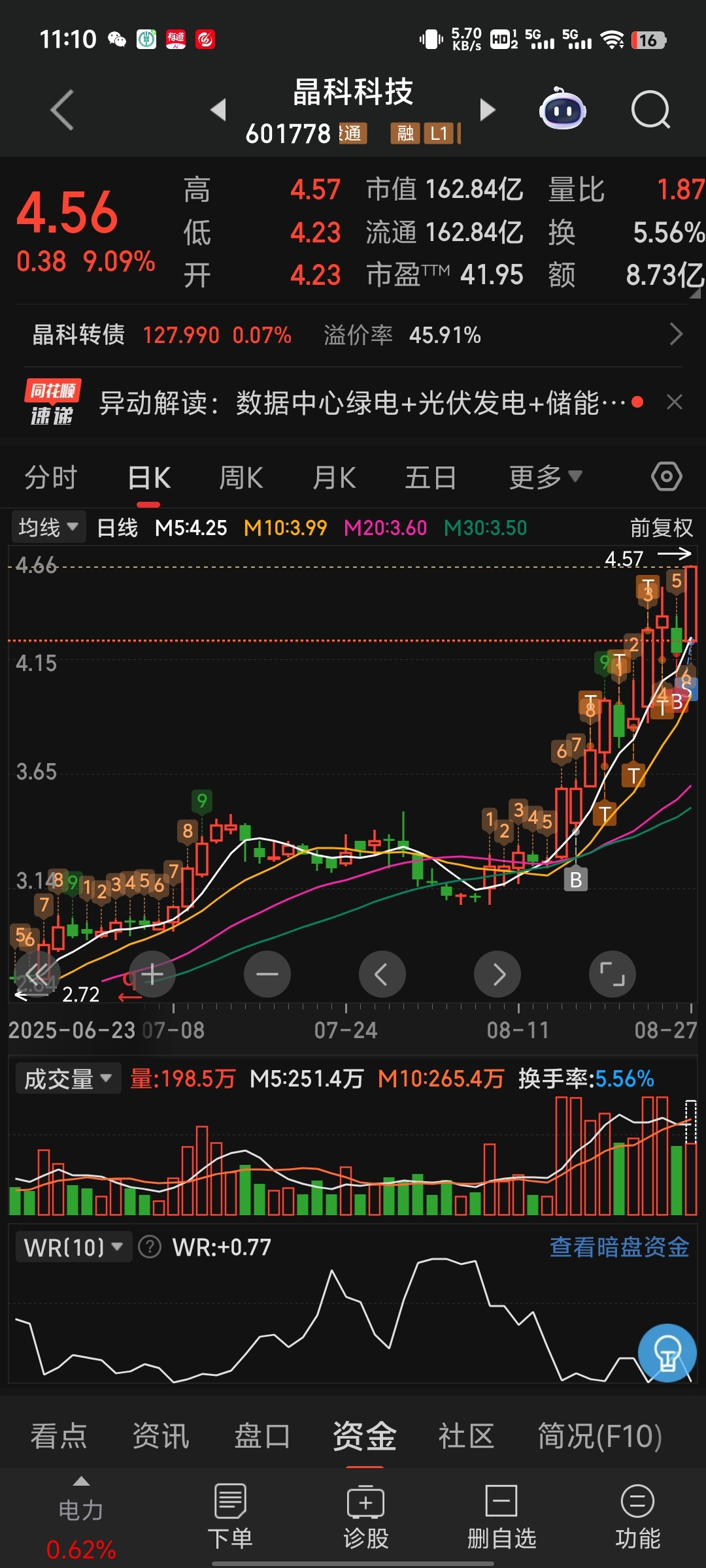706x1568 pixels.
Task: Open 功能 functions menu icon
Action: pos(637,1516)
